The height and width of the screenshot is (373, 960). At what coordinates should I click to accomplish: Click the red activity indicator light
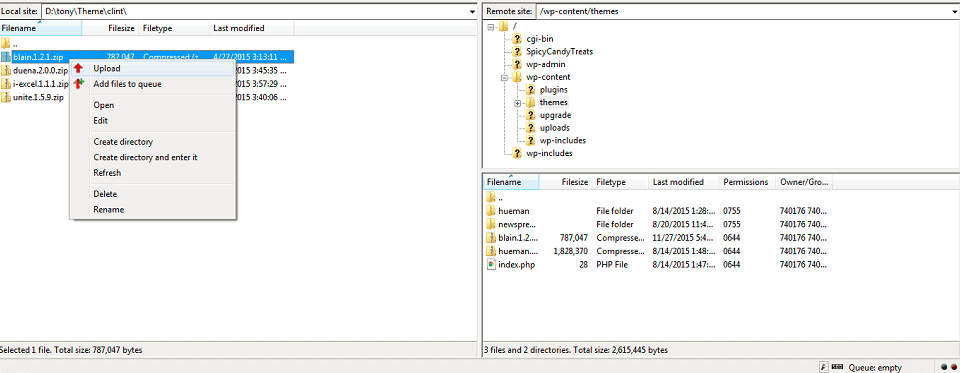pyautogui.click(x=953, y=367)
